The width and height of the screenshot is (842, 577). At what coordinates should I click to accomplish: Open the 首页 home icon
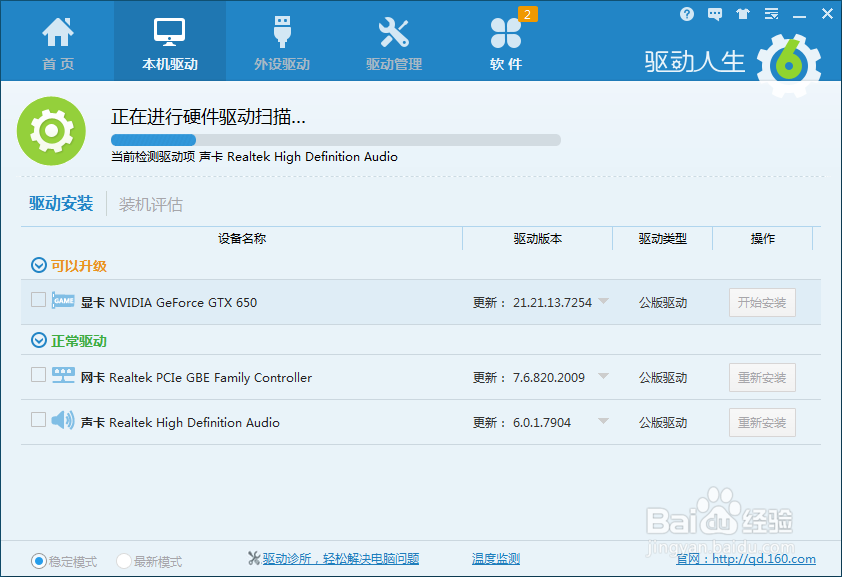pyautogui.click(x=57, y=30)
